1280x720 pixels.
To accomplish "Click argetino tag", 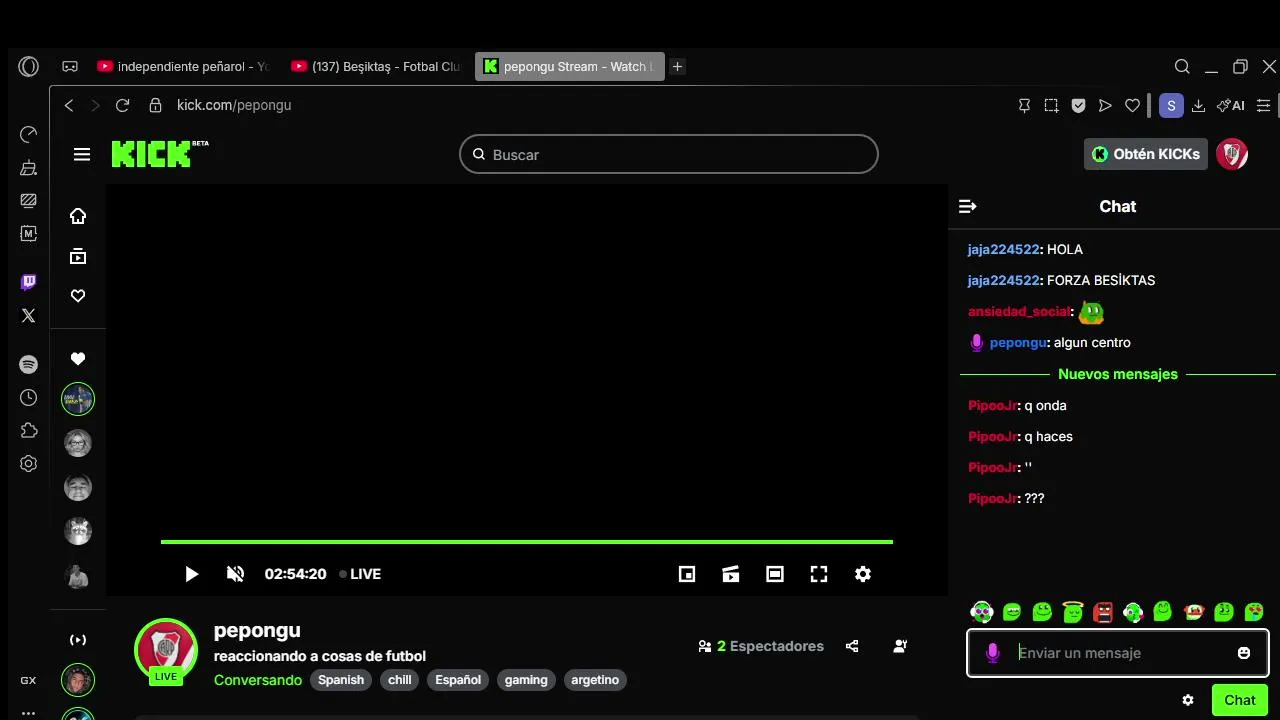I will pos(595,680).
